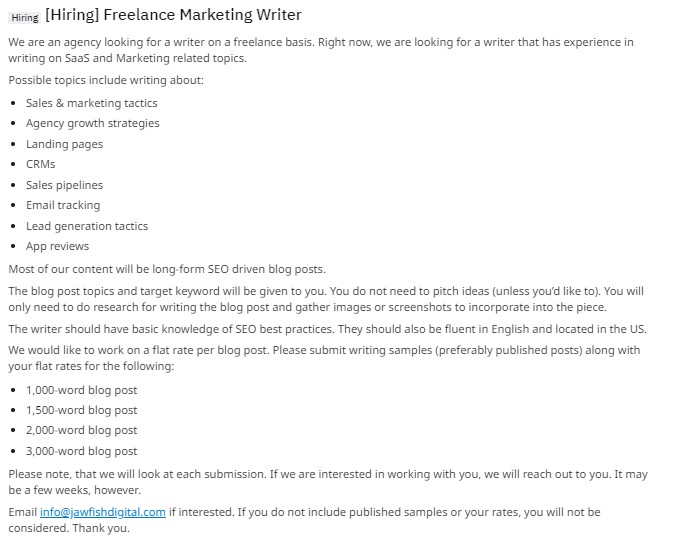The width and height of the screenshot is (677, 541).
Task: Select the App reviews list item
Action: click(57, 247)
